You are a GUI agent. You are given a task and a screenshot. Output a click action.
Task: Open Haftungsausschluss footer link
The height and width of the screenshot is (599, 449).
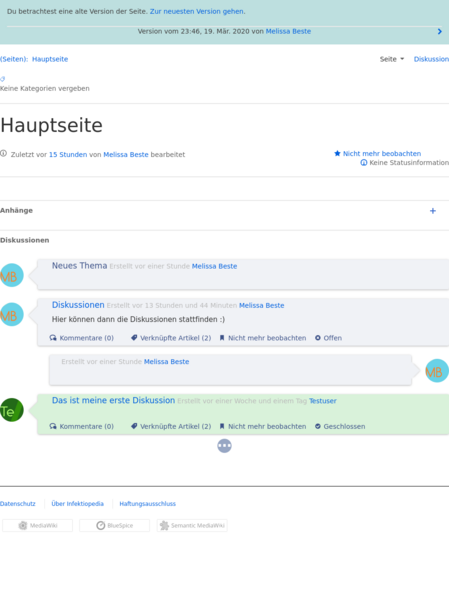148,504
